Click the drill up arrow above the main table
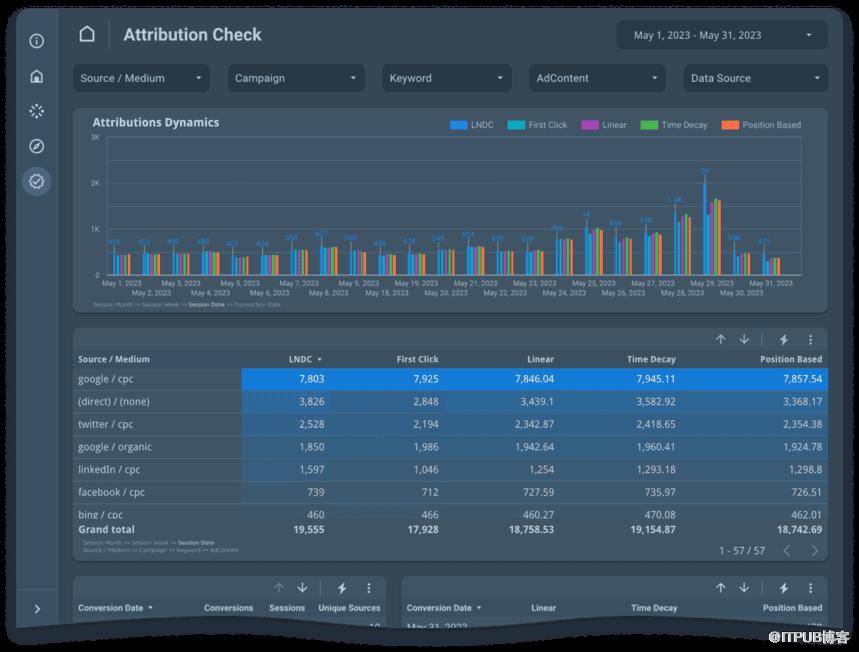This screenshot has width=859, height=652. click(720, 340)
